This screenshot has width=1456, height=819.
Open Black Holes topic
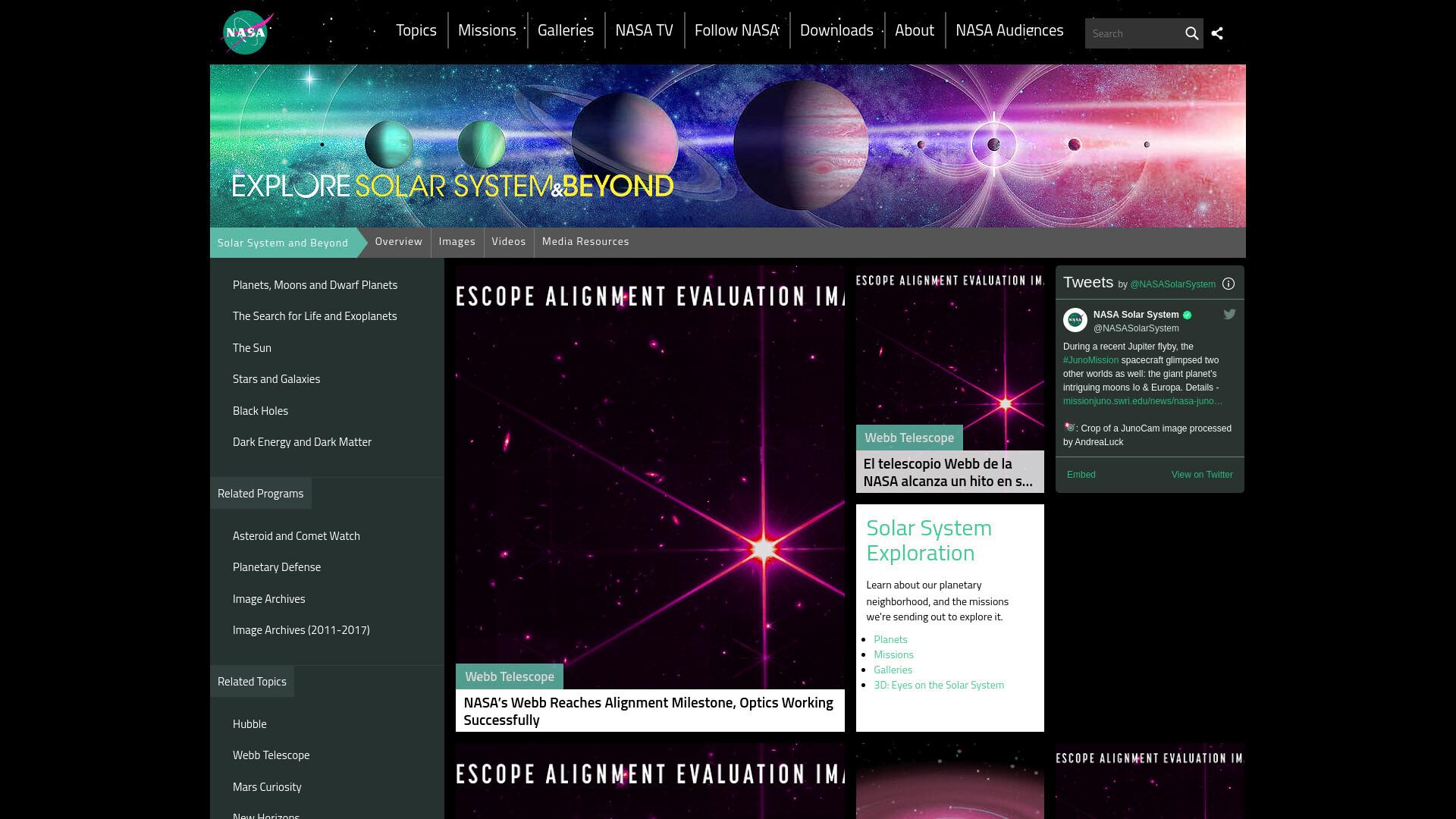tap(260, 411)
